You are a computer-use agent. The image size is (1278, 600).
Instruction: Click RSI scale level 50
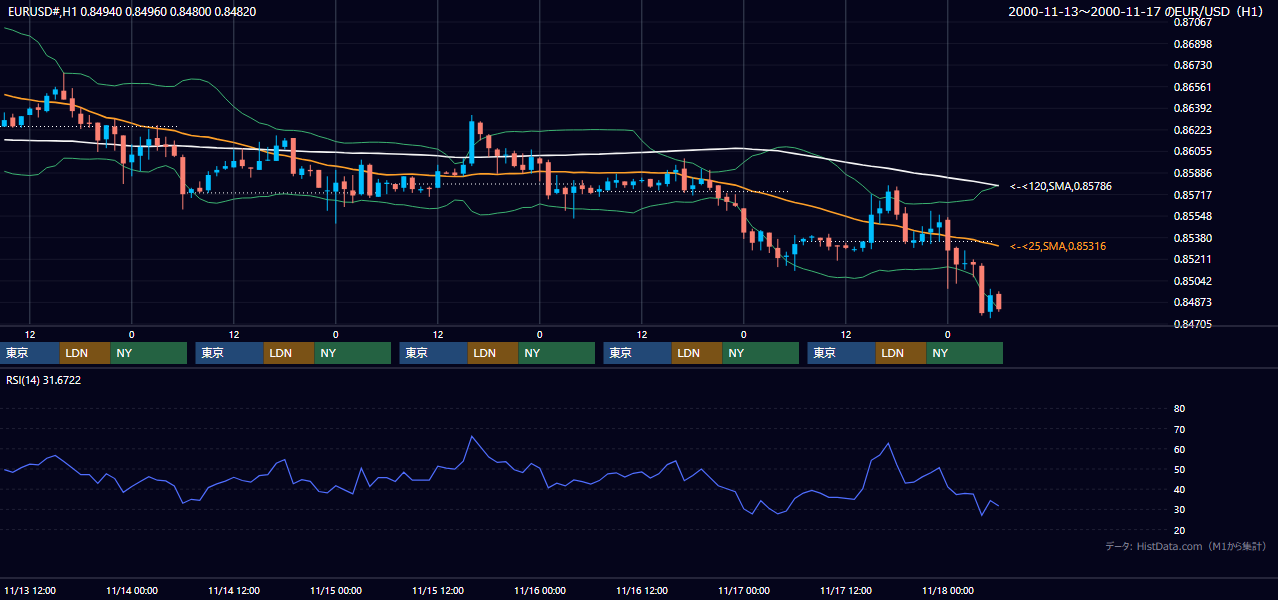(1179, 470)
